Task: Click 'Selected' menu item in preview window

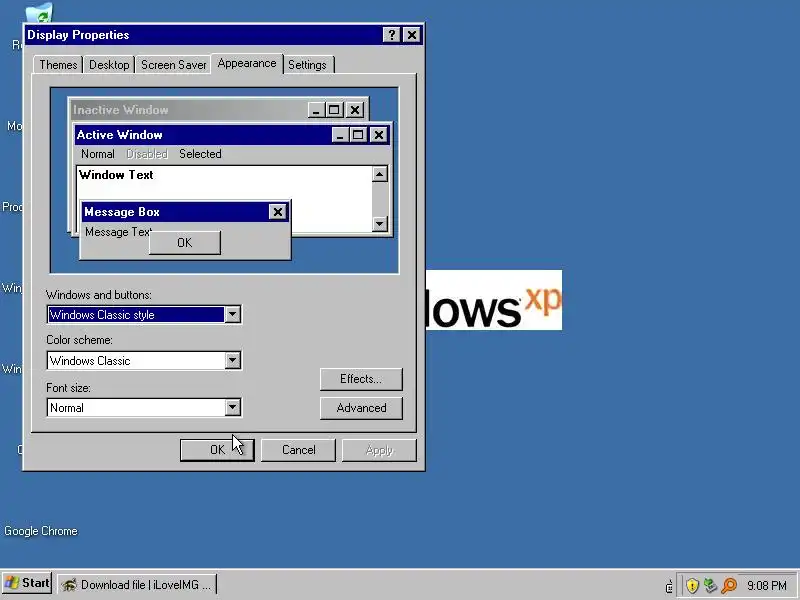Action: pos(200,154)
